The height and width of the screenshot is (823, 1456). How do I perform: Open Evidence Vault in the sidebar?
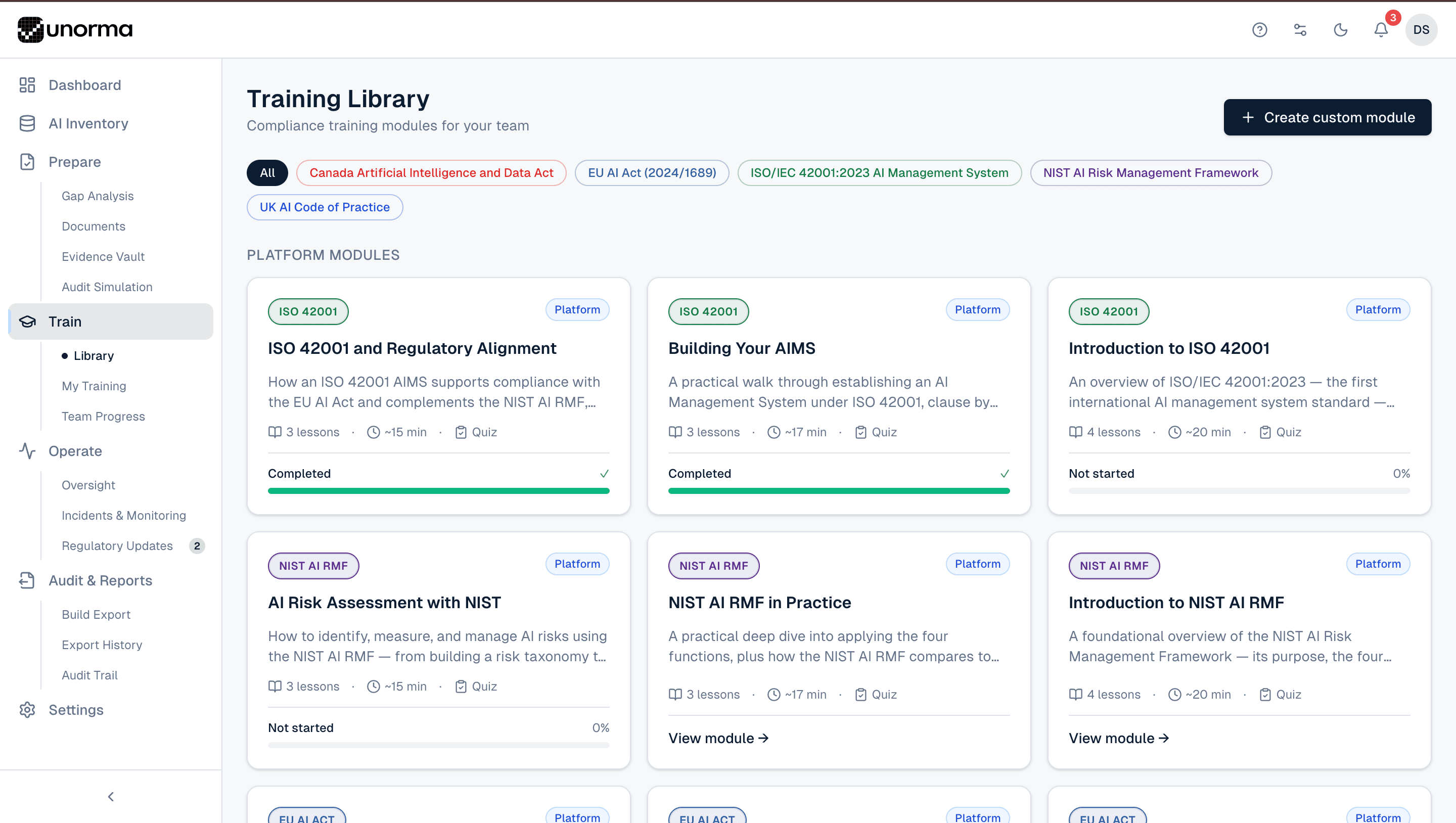tap(103, 257)
